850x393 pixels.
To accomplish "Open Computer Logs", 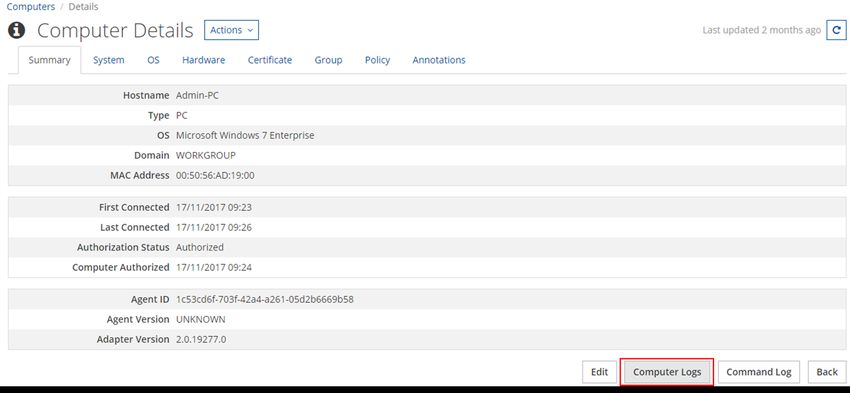I will [667, 372].
